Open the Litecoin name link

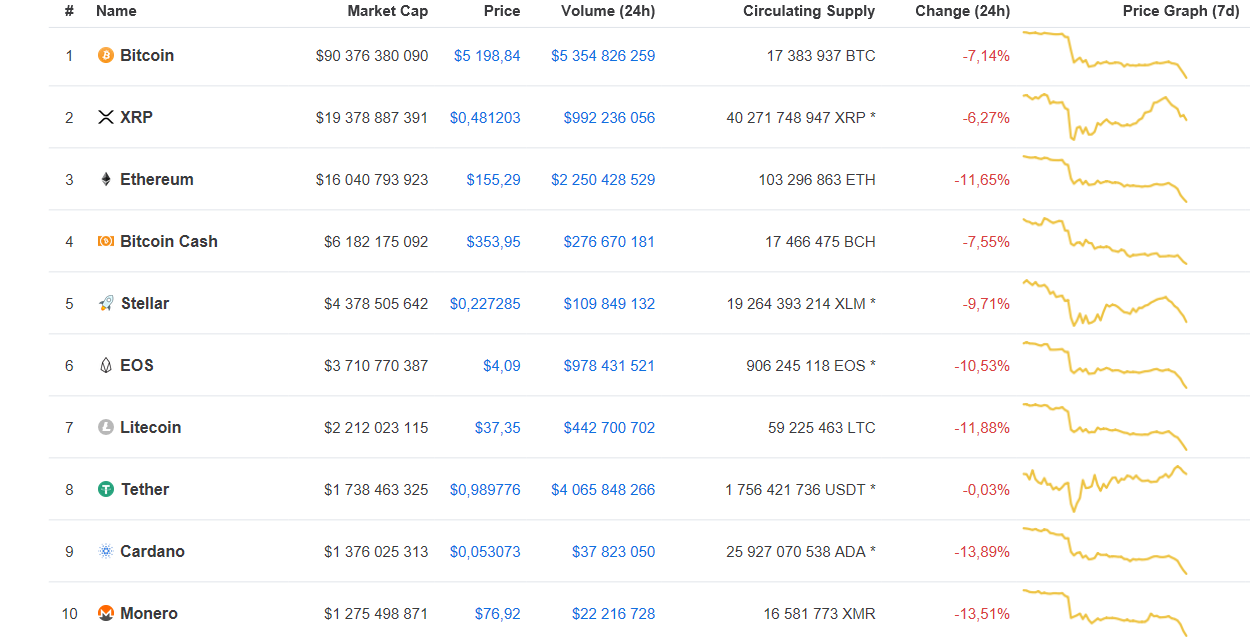151,428
